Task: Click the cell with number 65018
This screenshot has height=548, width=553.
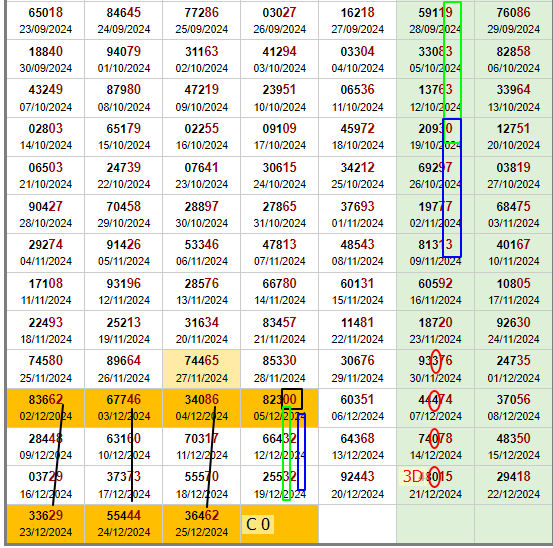Action: point(45,20)
